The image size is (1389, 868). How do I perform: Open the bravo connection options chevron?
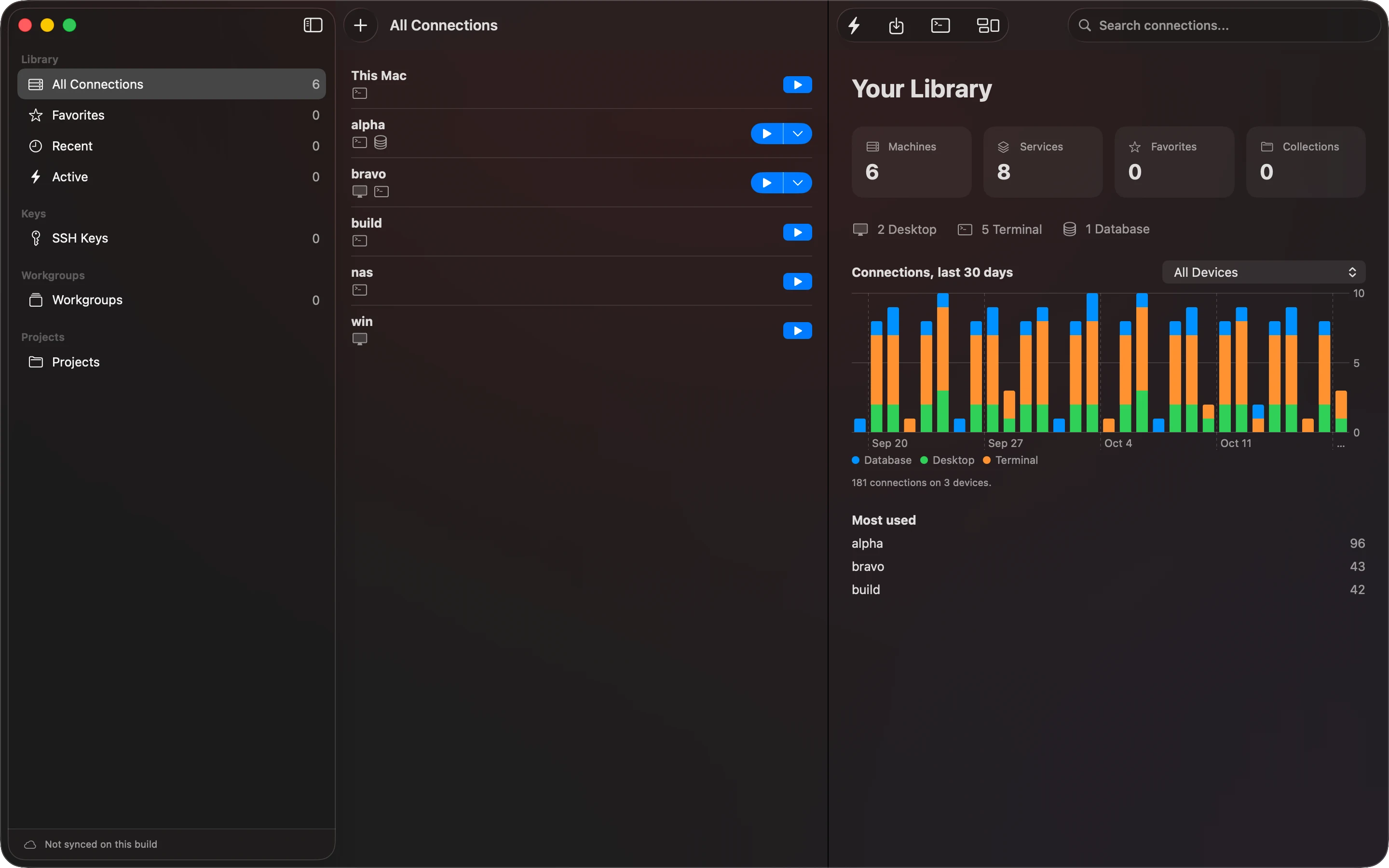(798, 183)
